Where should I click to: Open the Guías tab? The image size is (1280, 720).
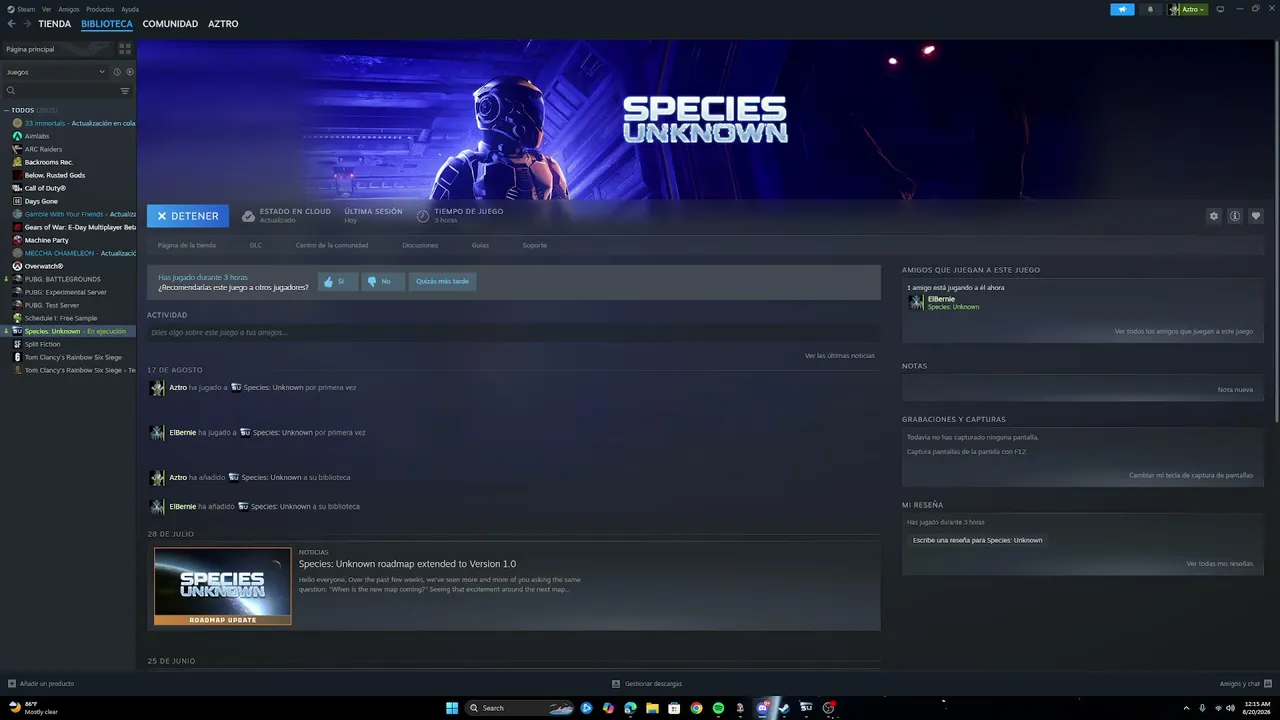480,245
